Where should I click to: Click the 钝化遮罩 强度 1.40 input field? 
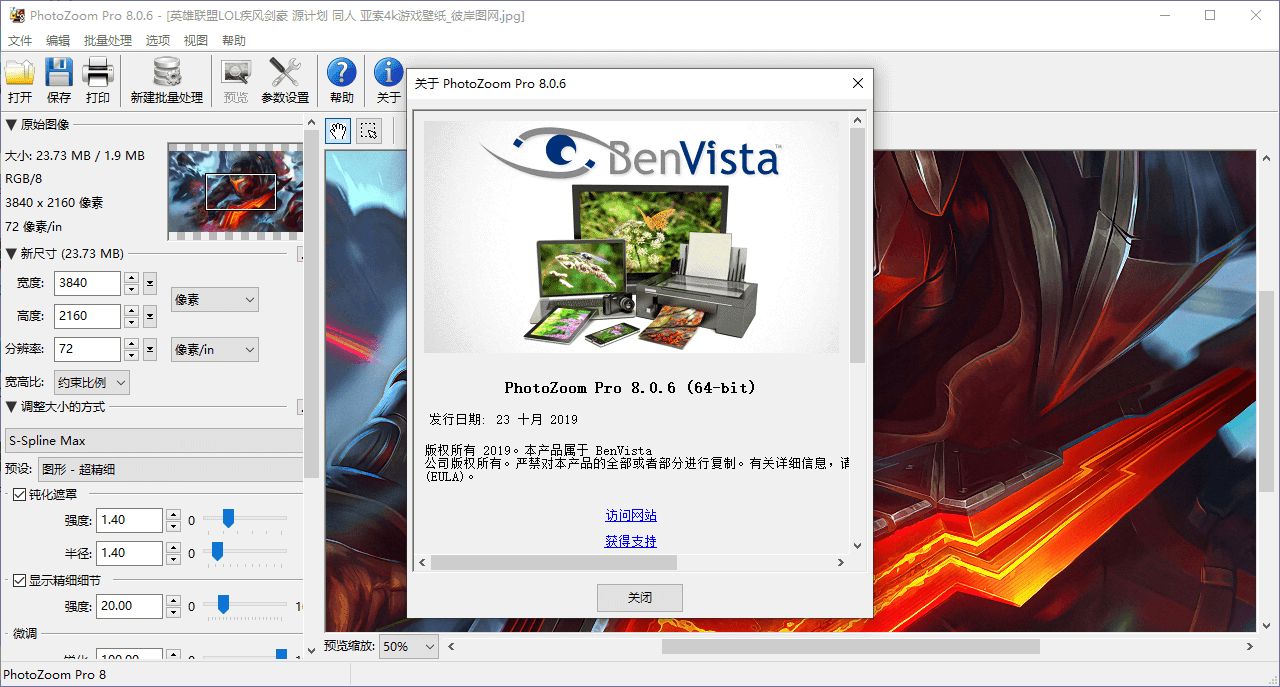129,520
